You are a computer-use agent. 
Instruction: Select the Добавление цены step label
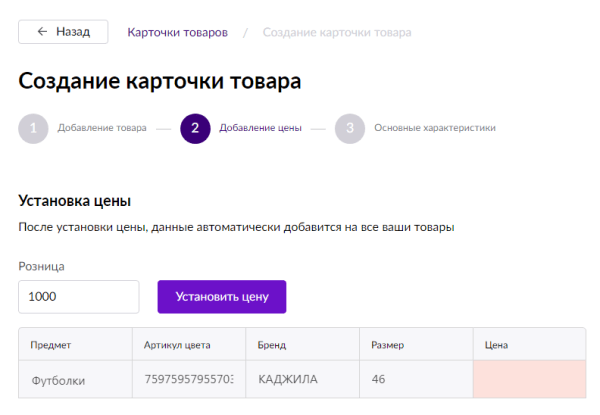click(x=260, y=128)
